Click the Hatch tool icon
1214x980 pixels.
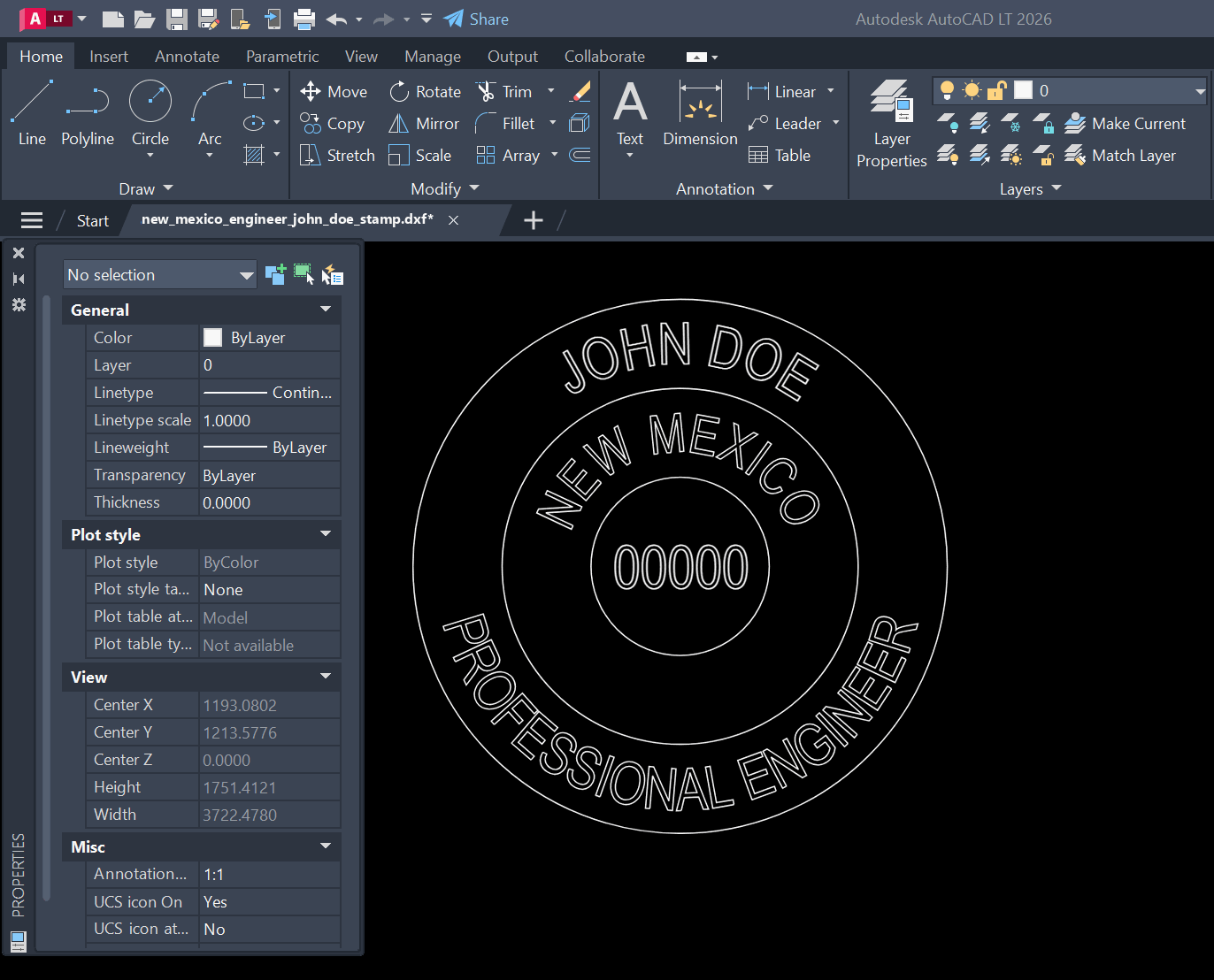pos(254,155)
